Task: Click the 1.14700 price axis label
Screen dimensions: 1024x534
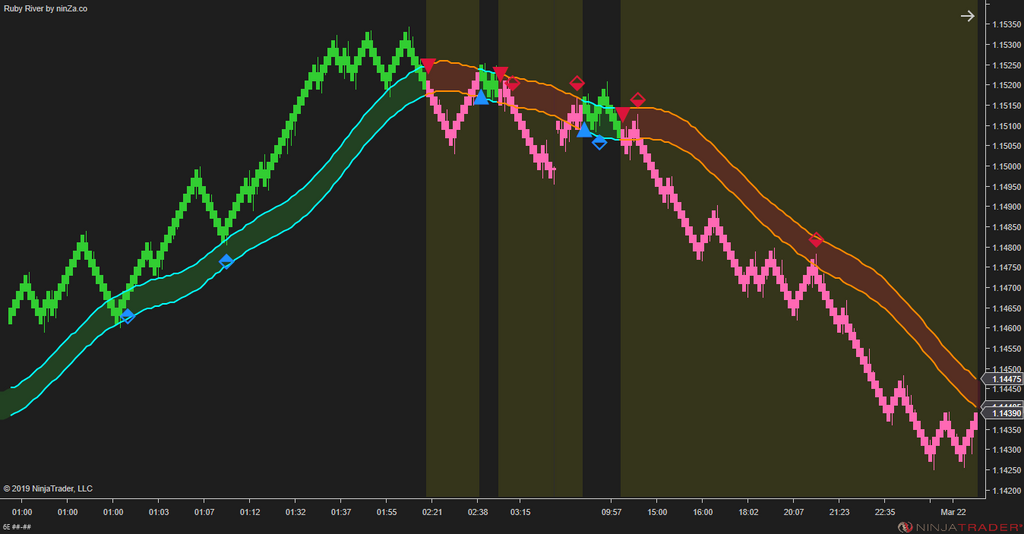Action: point(1006,288)
